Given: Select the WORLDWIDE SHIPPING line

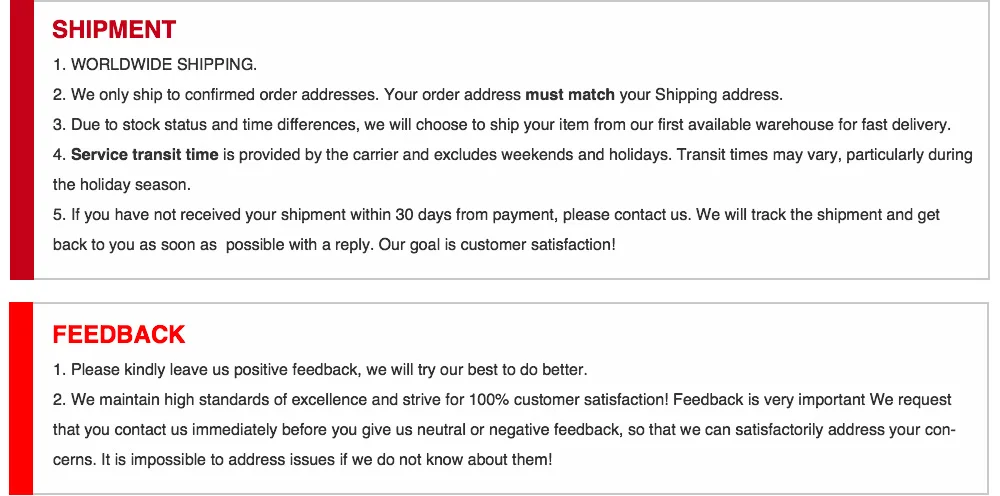Looking at the screenshot, I should click(x=155, y=64).
